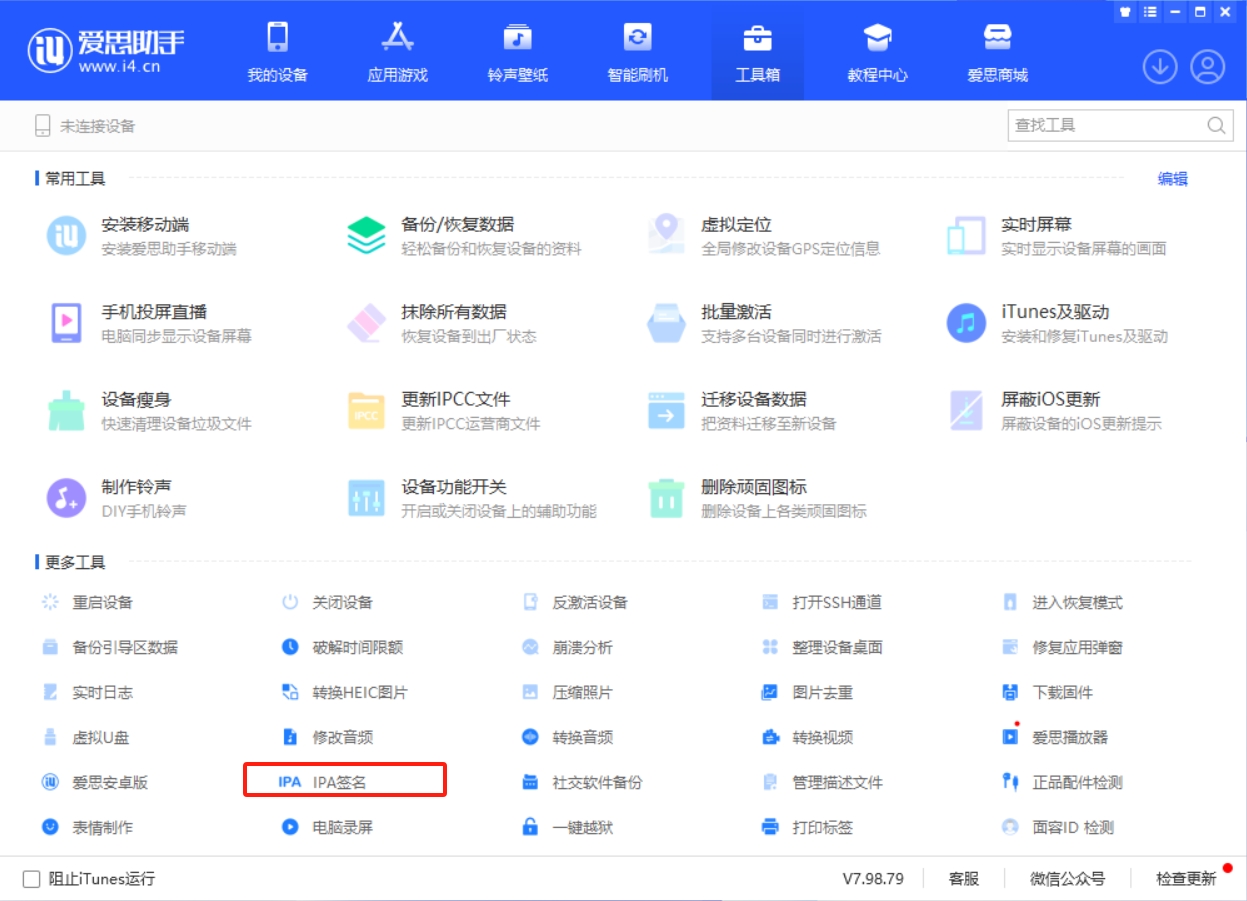Viewport: 1247px width, 901px height.
Task: Open 转换音频 tool
Action: (567, 738)
